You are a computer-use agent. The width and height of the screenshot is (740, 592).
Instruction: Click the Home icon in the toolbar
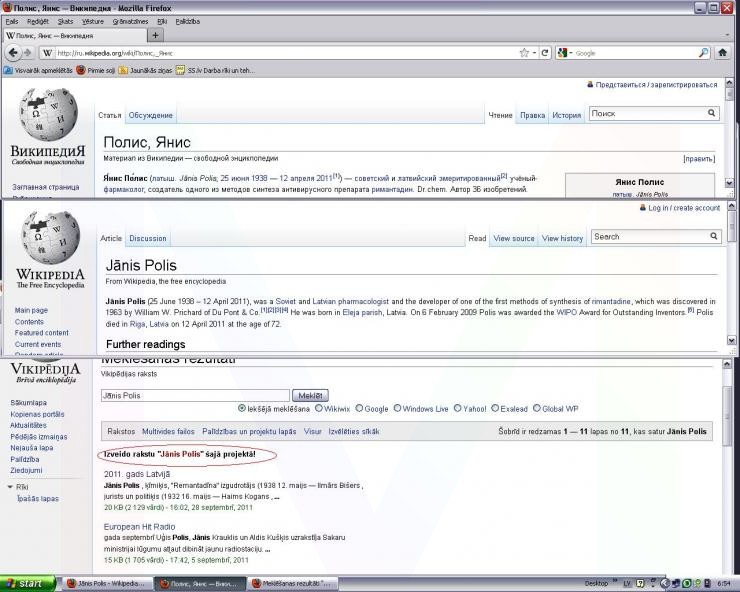[723, 53]
